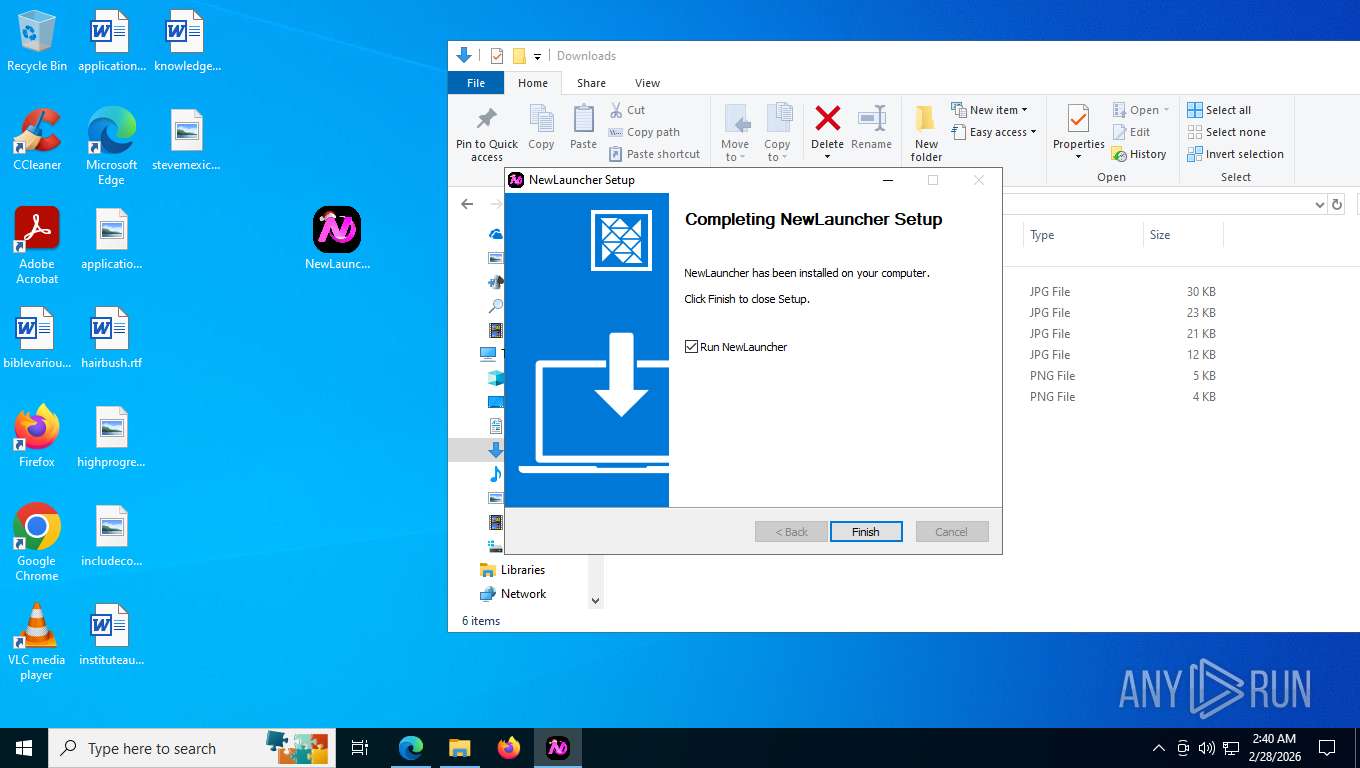This screenshot has width=1360, height=768.
Task: Expand the Delete dropdown arrow
Action: [827, 157]
